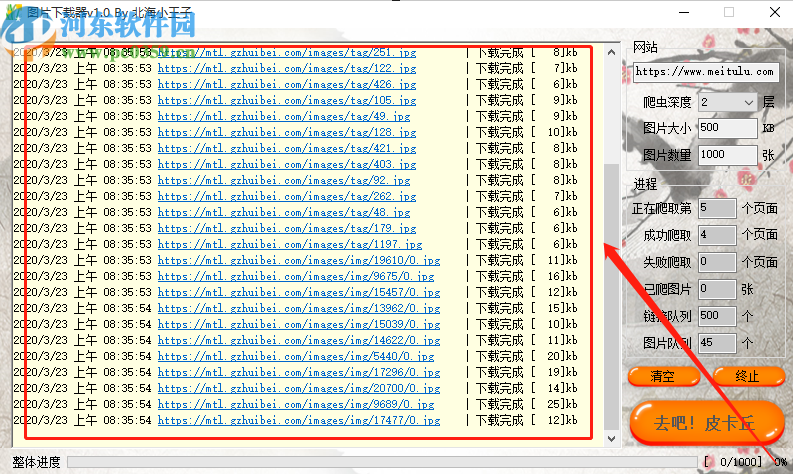Click the 图片队列 field showing 45

717,343
